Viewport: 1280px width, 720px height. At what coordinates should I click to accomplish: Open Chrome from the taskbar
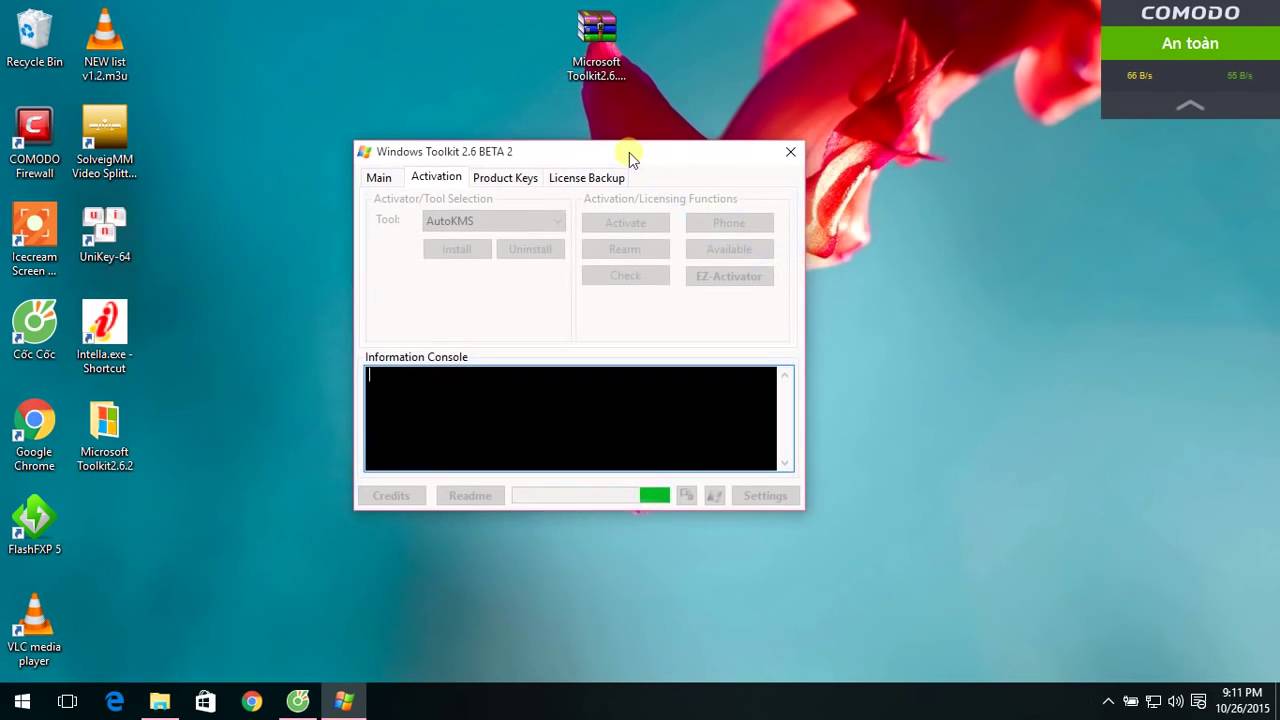252,702
